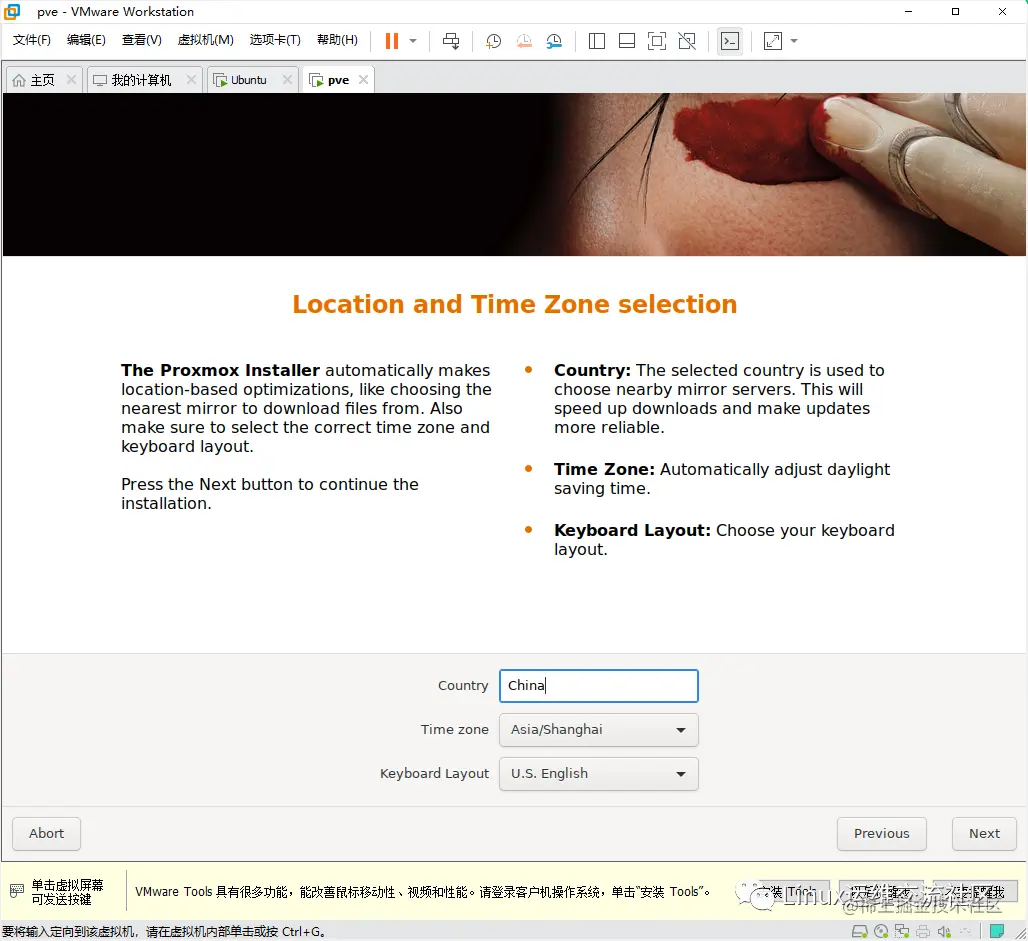Click the hard disk status bar icon
The height and width of the screenshot is (941, 1028).
coord(860,931)
